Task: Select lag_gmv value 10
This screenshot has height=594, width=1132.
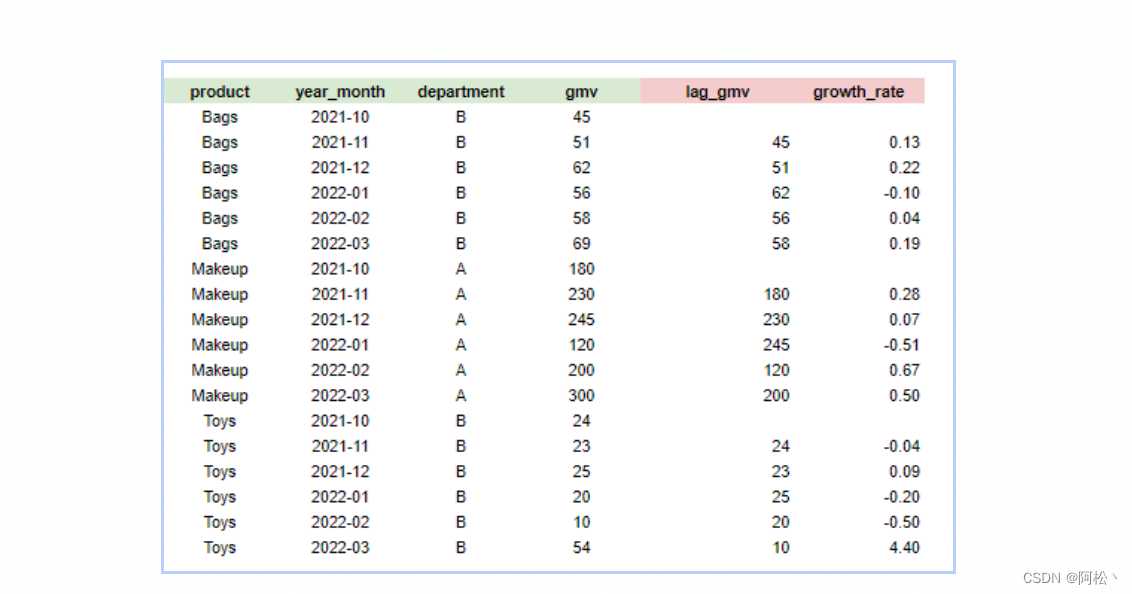Action: point(780,548)
